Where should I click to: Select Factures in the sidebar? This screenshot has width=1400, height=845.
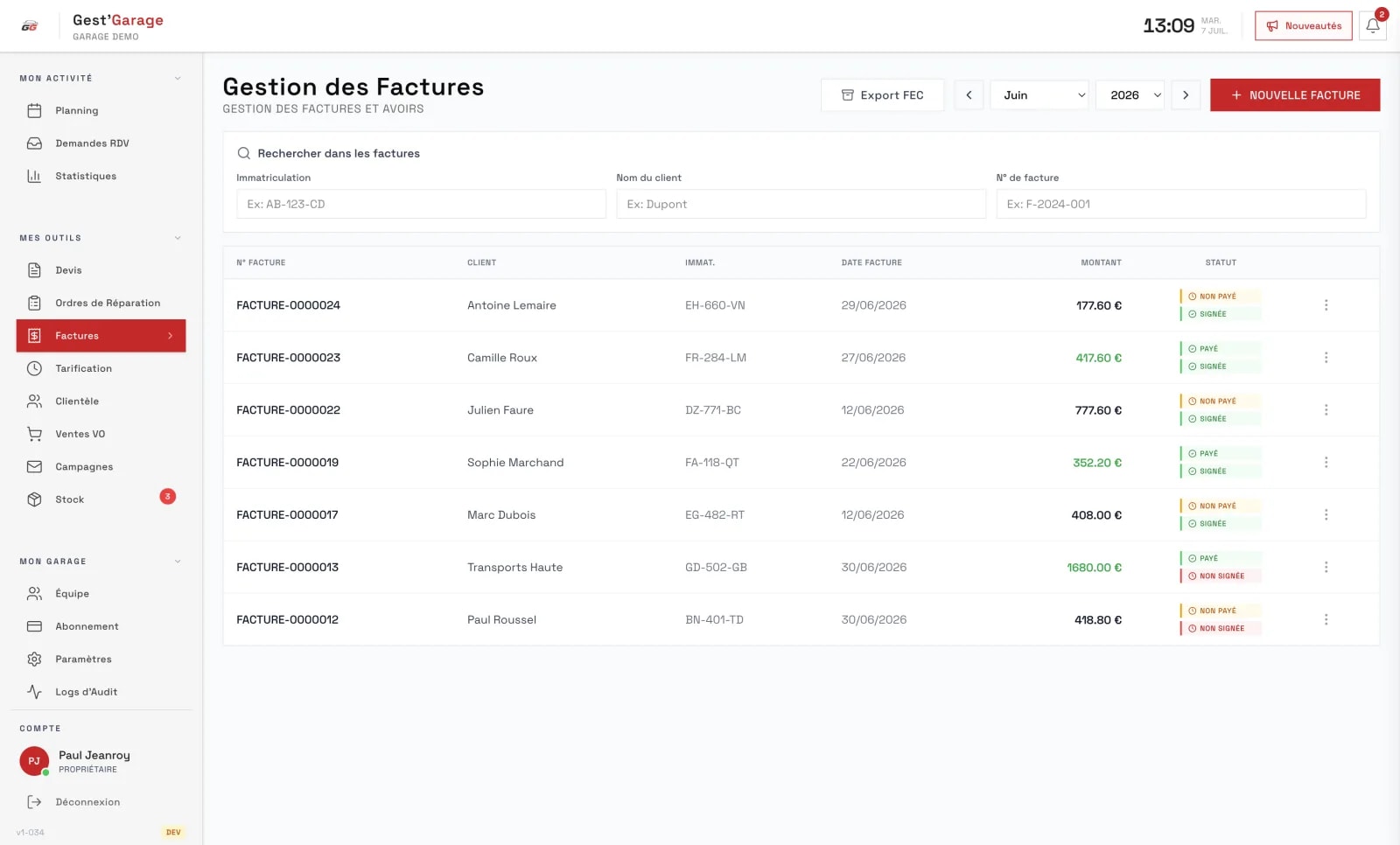(101, 336)
